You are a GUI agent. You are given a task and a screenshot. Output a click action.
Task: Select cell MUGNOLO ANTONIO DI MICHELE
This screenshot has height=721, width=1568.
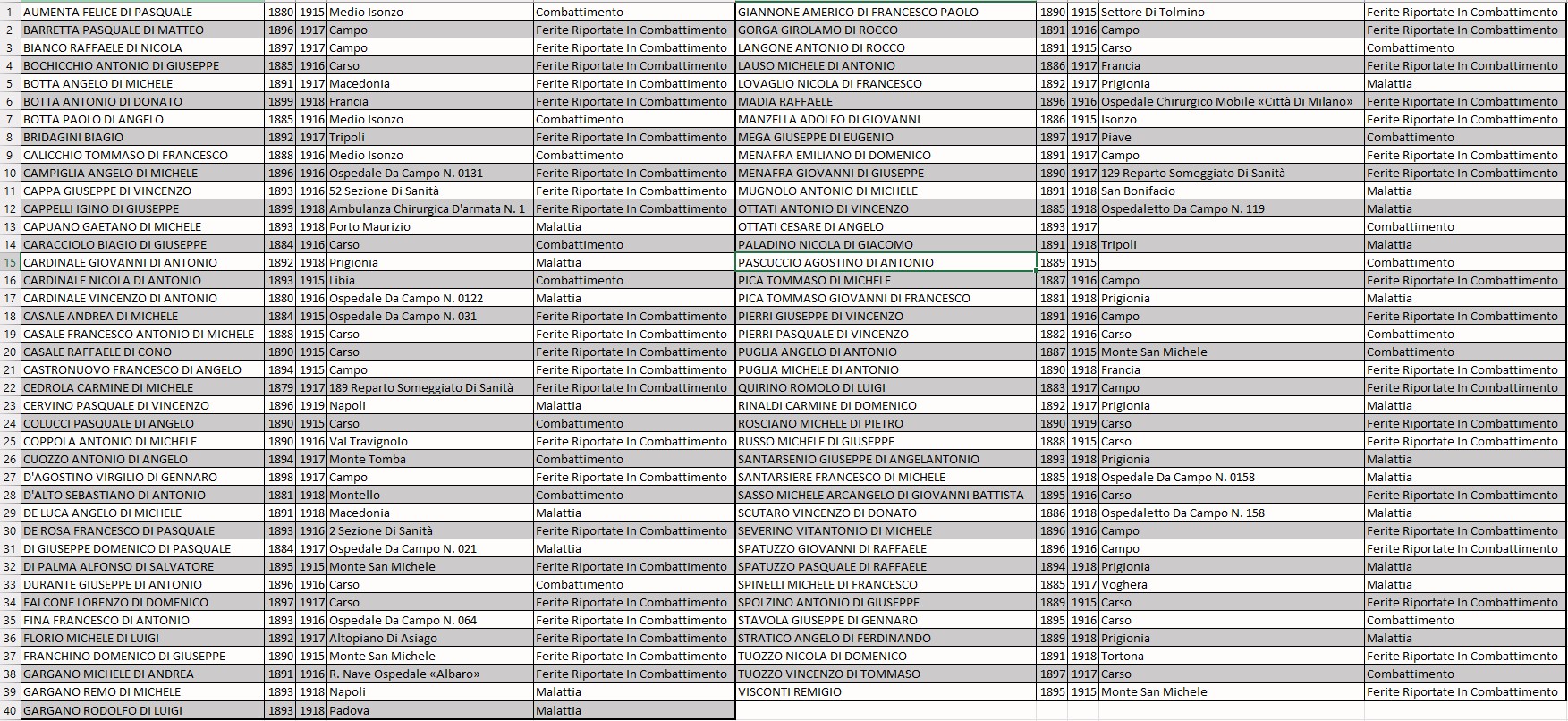[x=886, y=191]
